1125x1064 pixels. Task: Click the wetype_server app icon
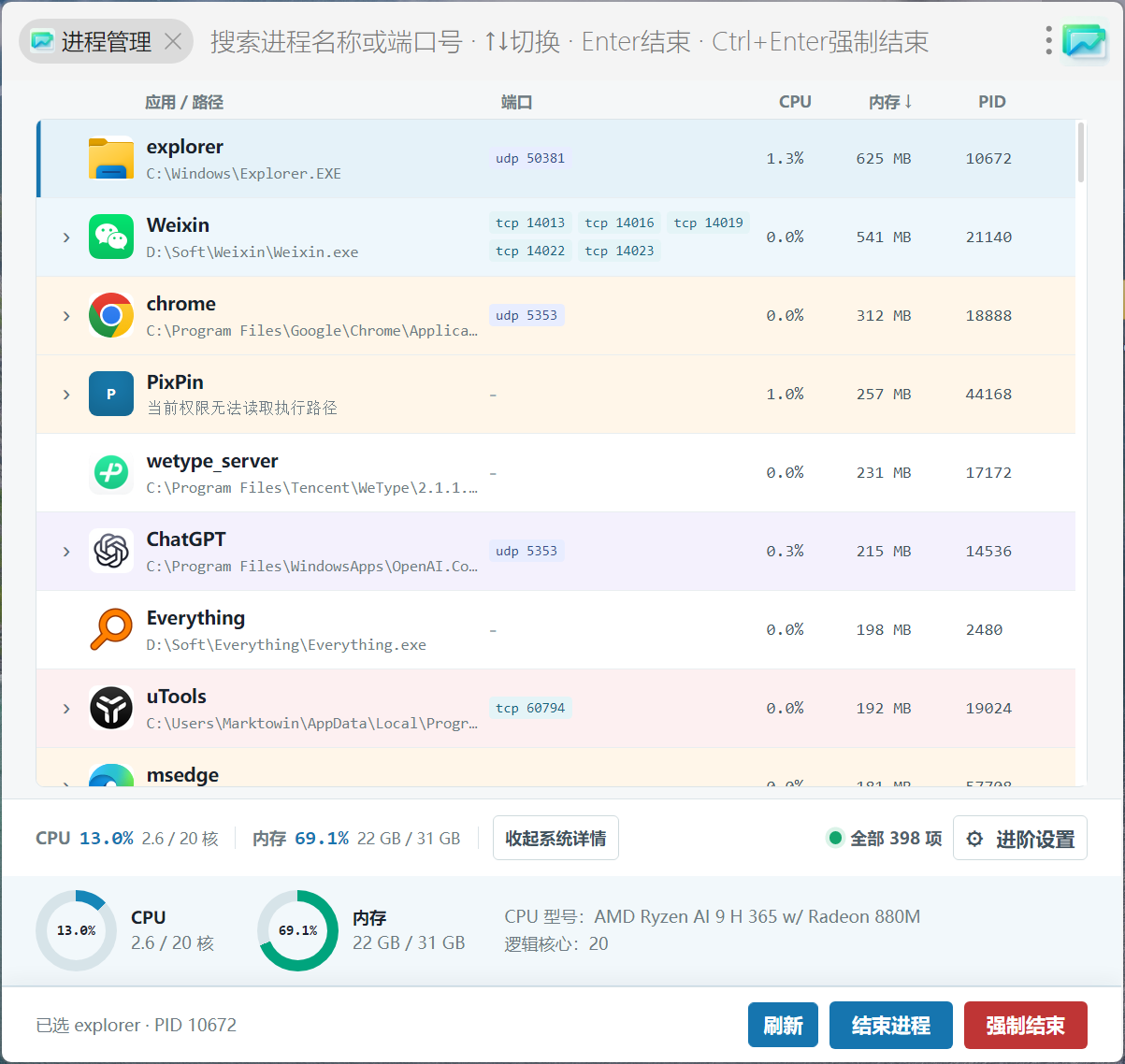click(111, 472)
